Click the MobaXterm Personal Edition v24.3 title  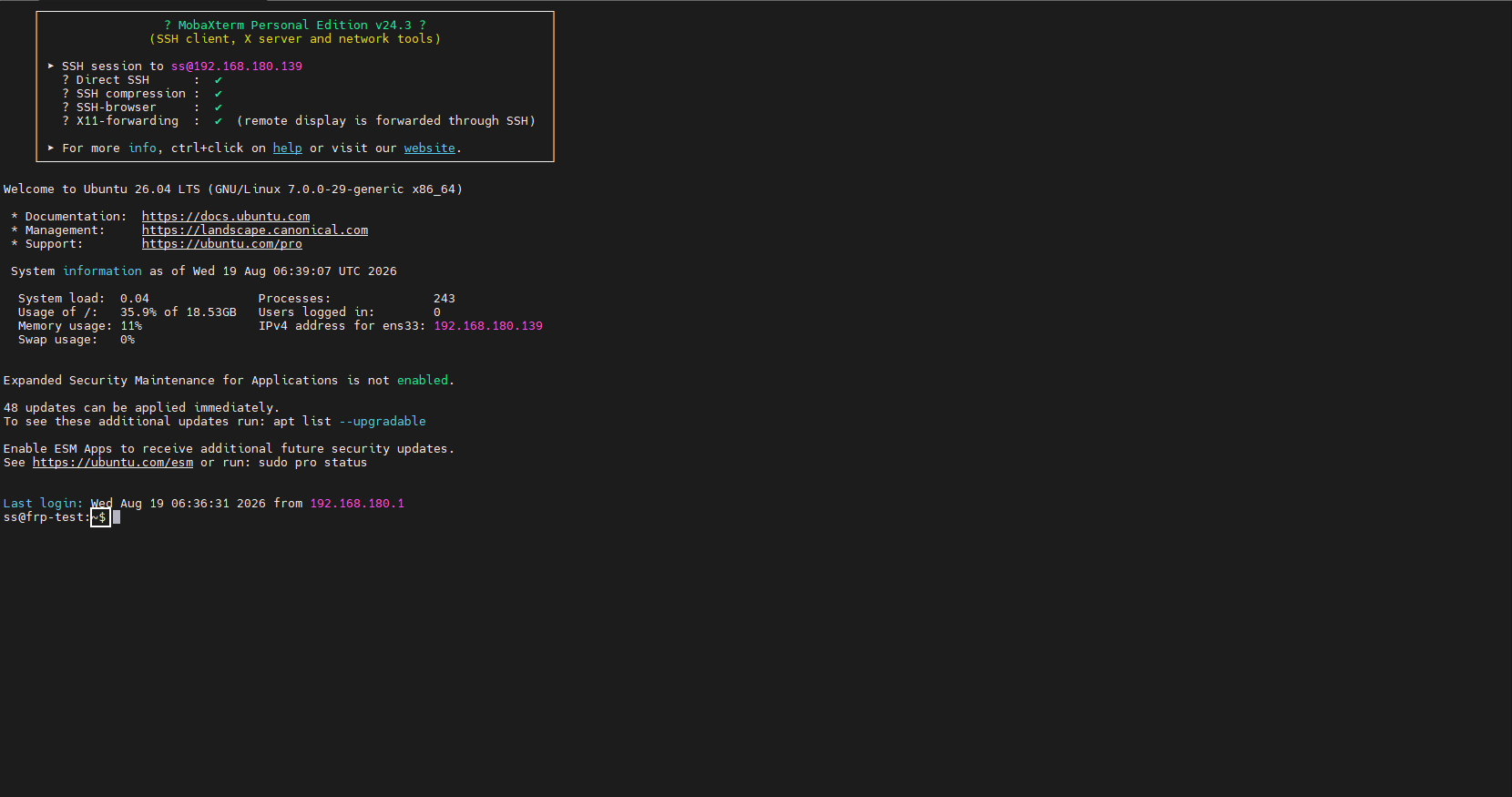[x=295, y=26]
